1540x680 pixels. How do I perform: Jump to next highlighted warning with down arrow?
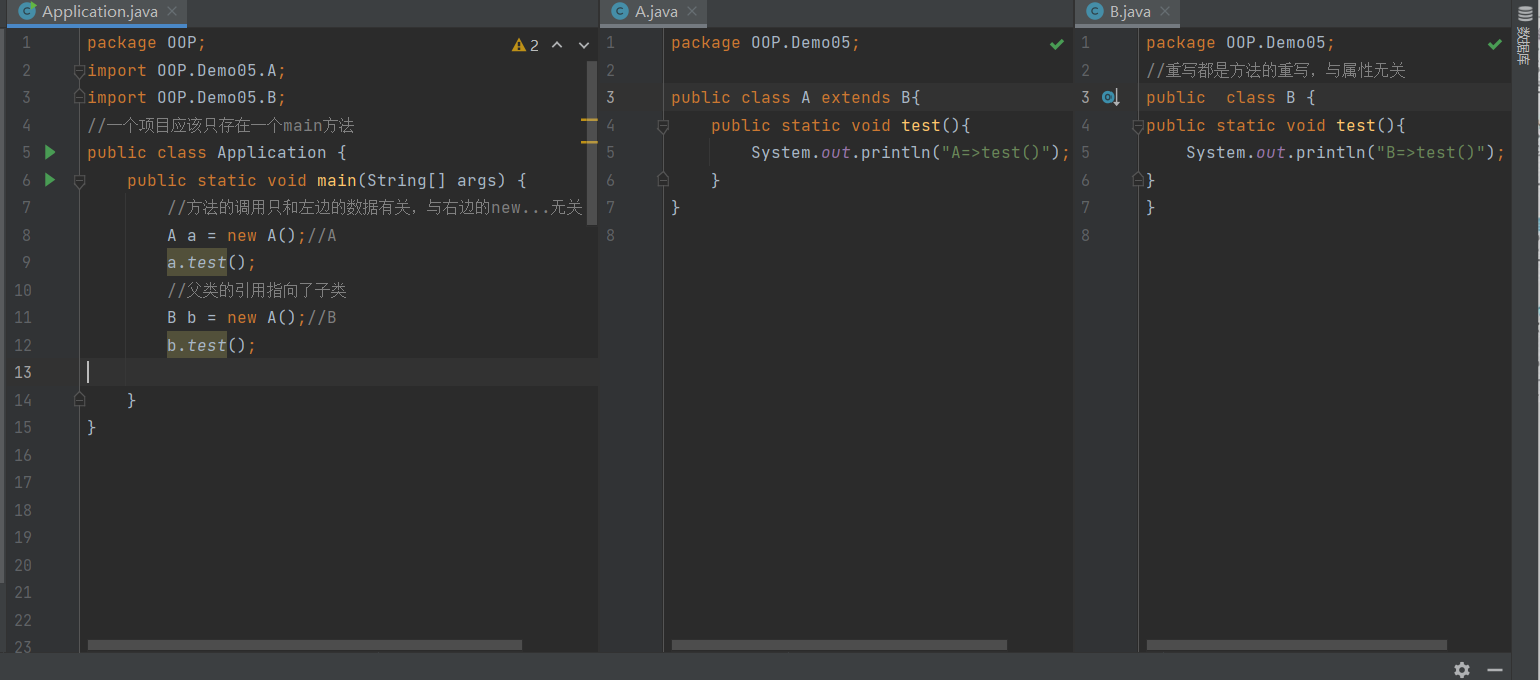point(584,45)
